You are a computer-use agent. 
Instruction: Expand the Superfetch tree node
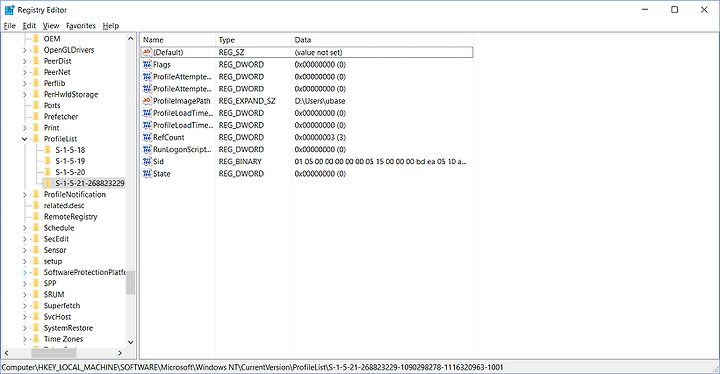point(25,306)
